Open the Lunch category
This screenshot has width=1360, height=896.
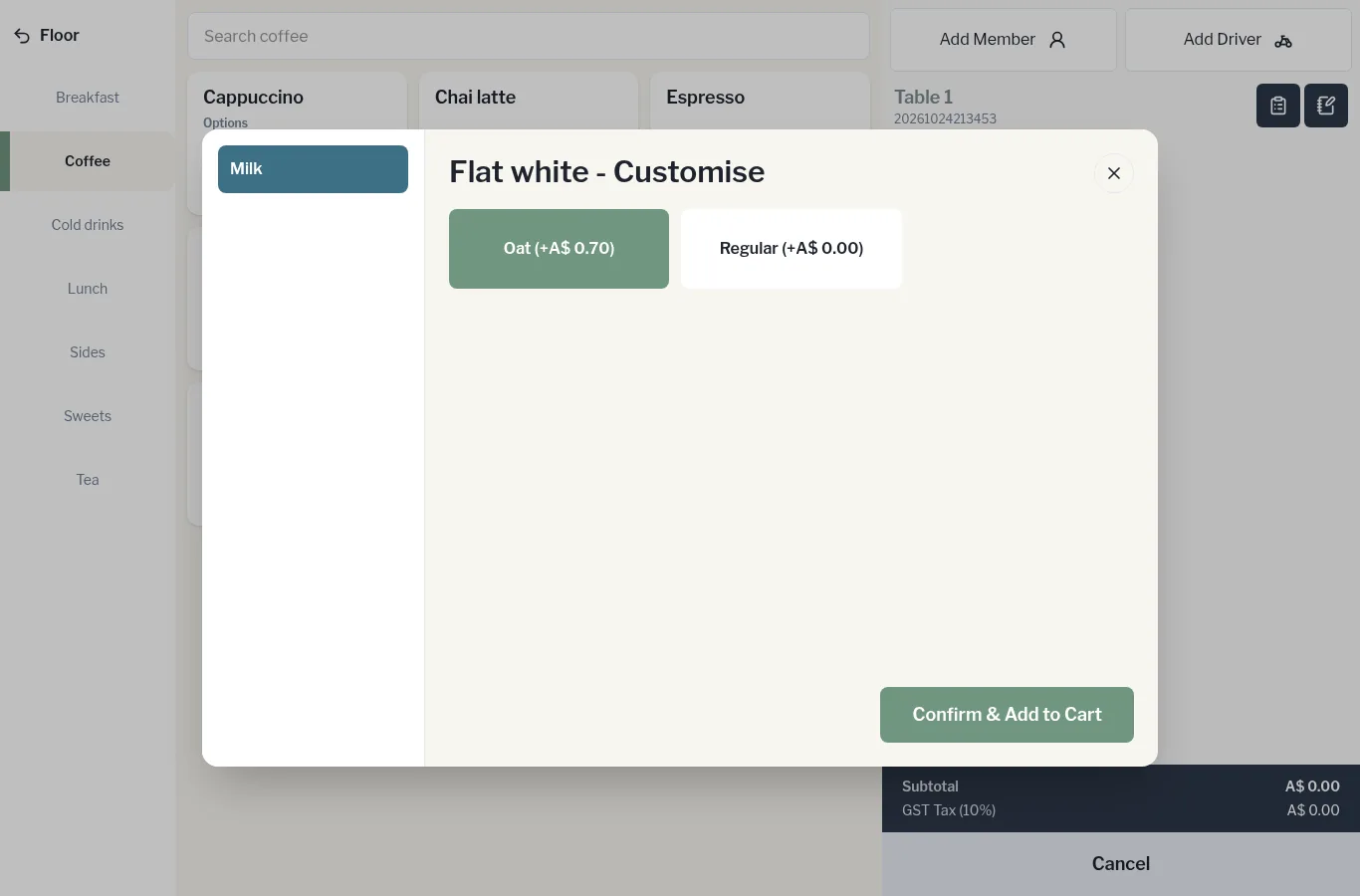[88, 289]
